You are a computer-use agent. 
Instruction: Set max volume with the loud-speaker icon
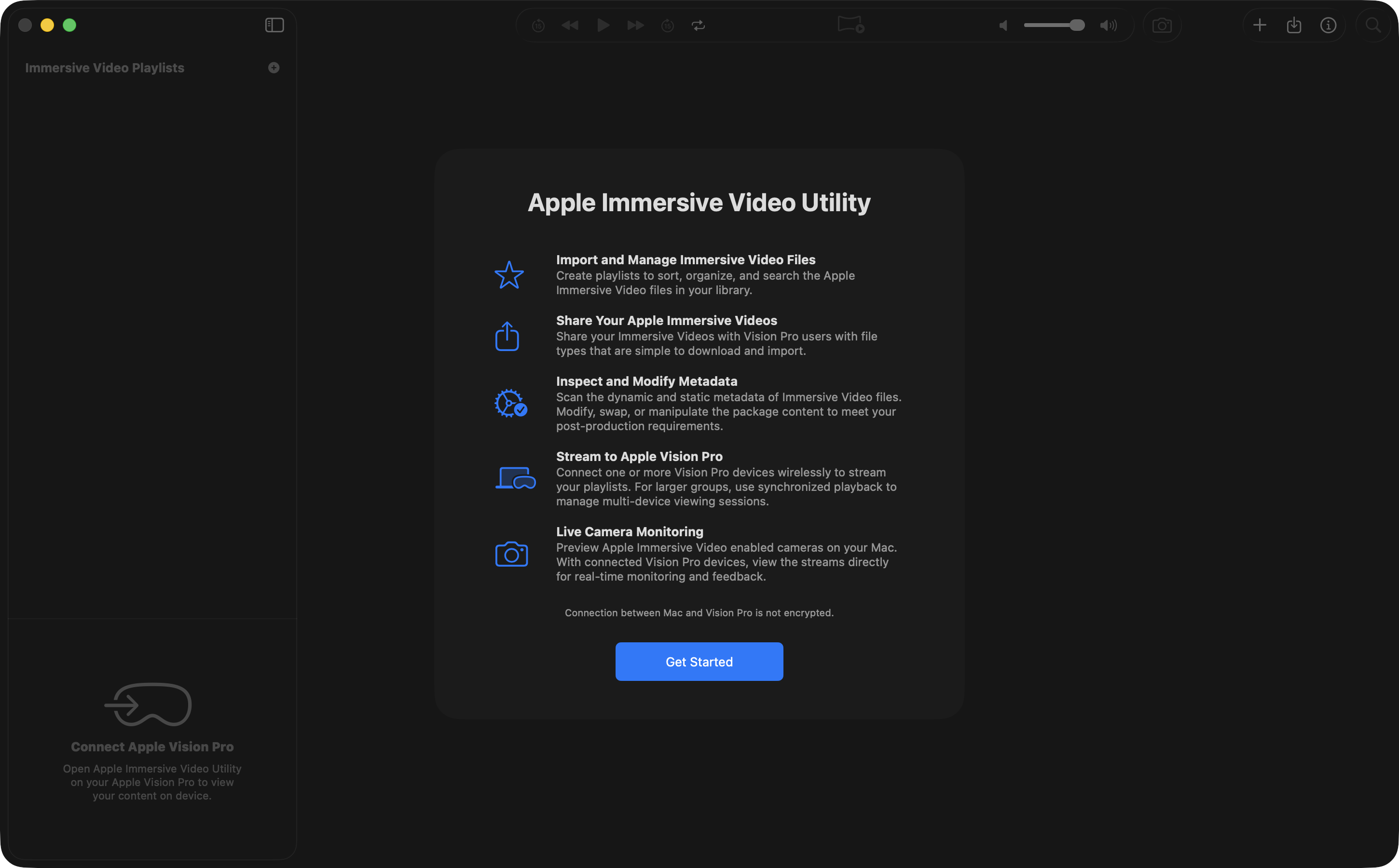click(1108, 25)
